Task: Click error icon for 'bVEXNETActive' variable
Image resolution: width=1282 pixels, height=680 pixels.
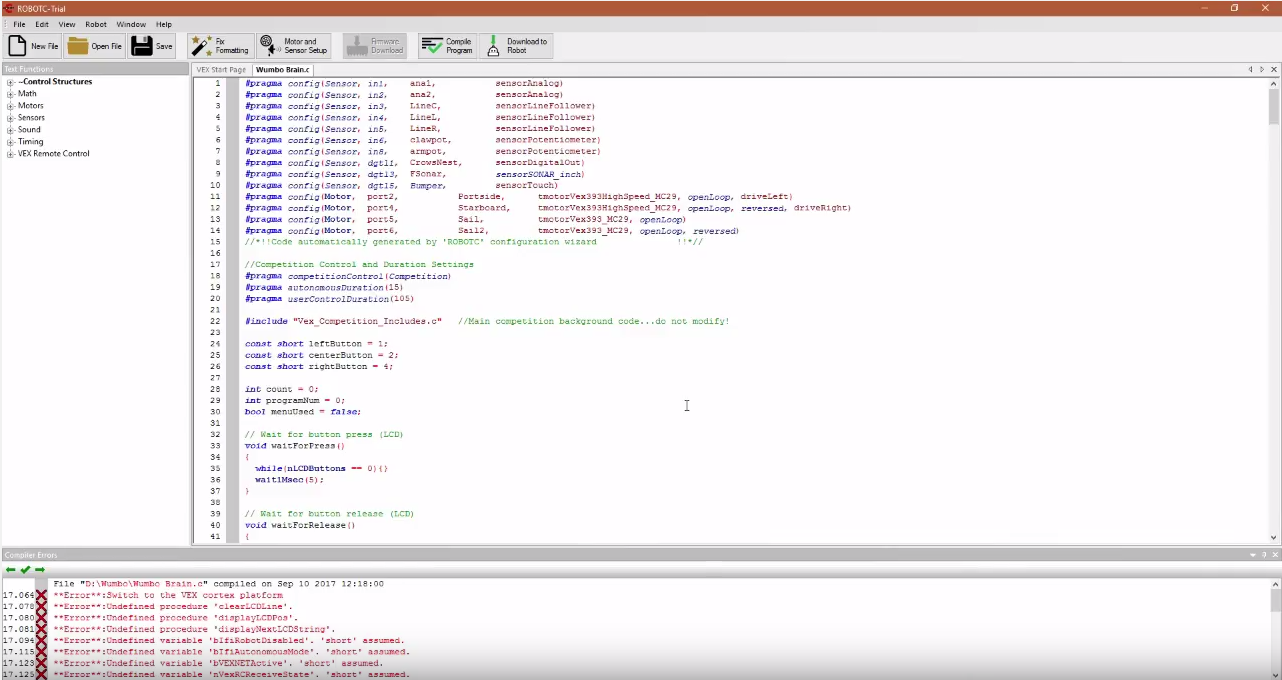Action: pos(42,663)
